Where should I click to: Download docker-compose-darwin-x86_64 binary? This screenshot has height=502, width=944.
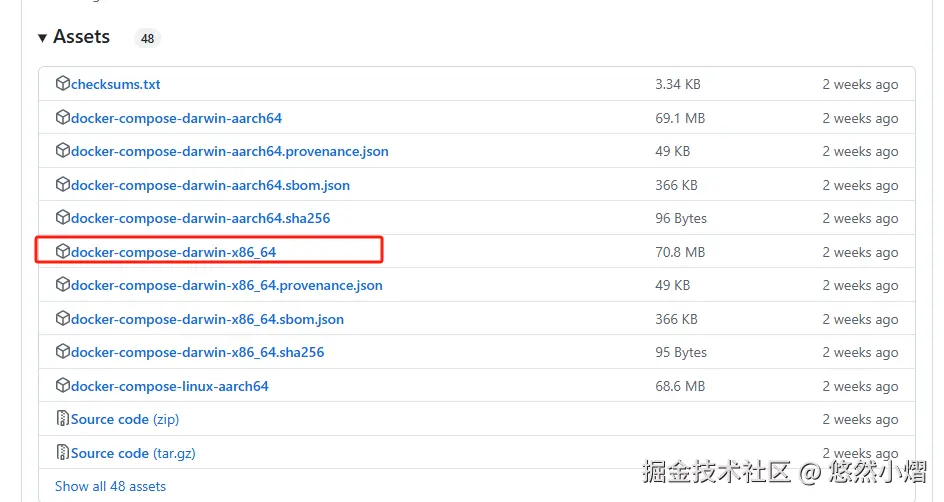coord(173,252)
